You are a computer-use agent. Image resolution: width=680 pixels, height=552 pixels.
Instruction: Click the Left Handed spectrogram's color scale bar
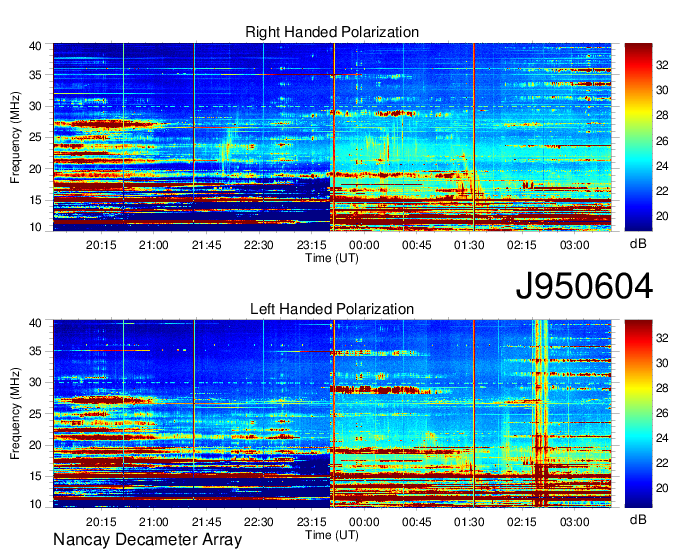tap(638, 414)
